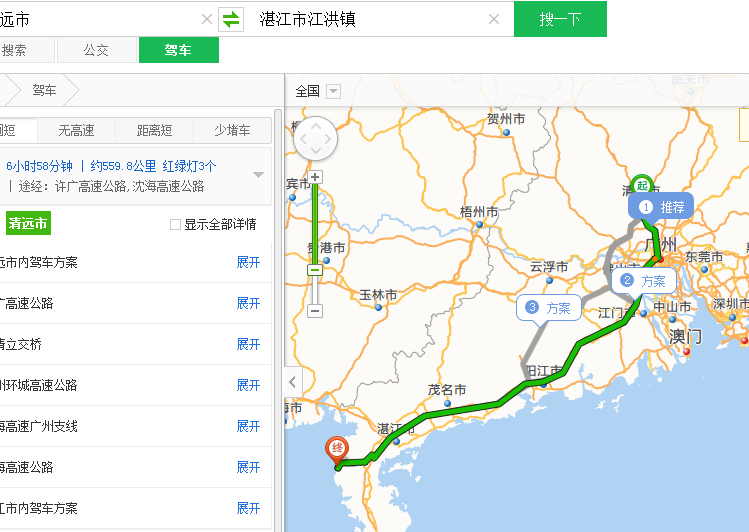This screenshot has width=749, height=532.
Task: Zoom in with the plus button
Action: point(315,177)
